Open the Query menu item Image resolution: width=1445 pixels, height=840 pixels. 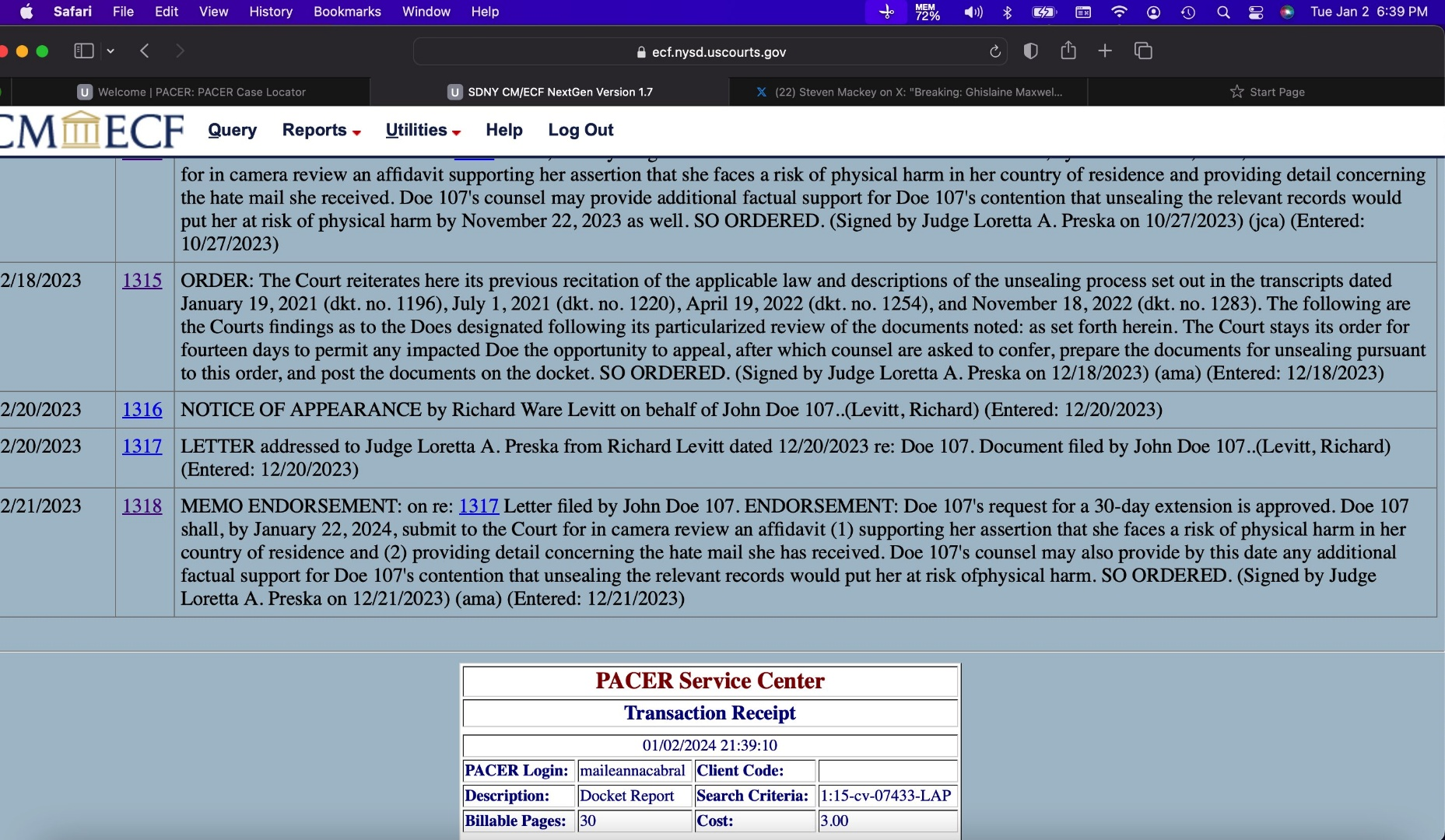pyautogui.click(x=232, y=130)
